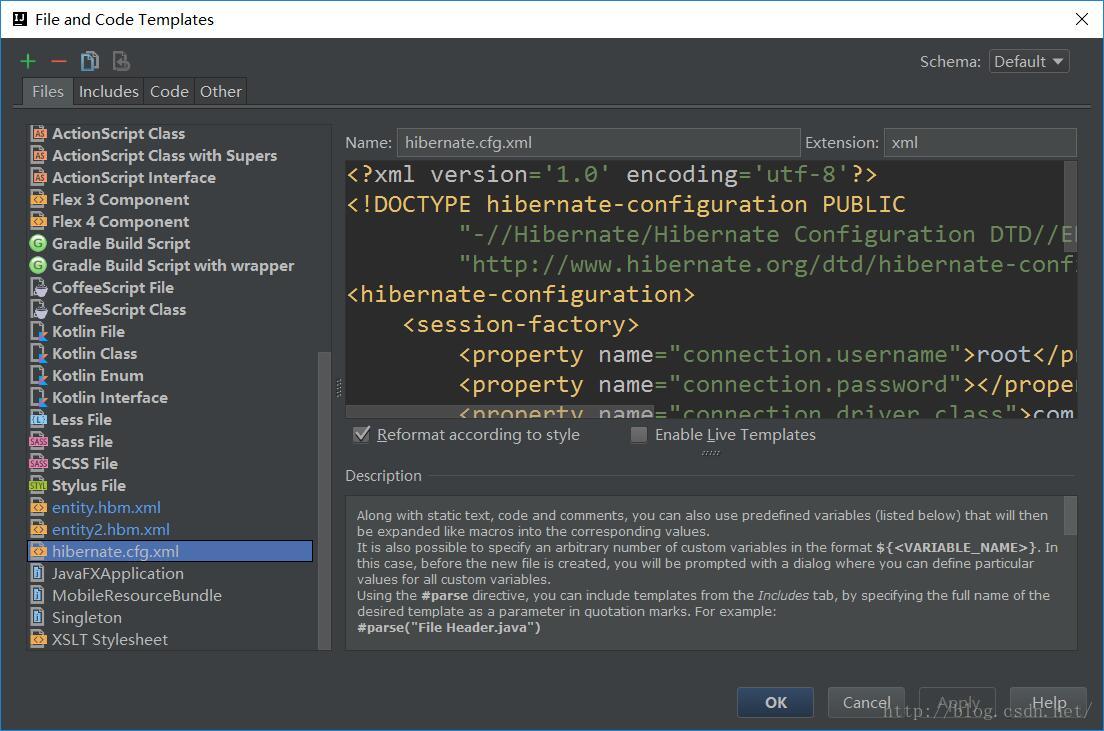The image size is (1104, 731).
Task: Open the Schema Default dropdown
Action: [1029, 61]
